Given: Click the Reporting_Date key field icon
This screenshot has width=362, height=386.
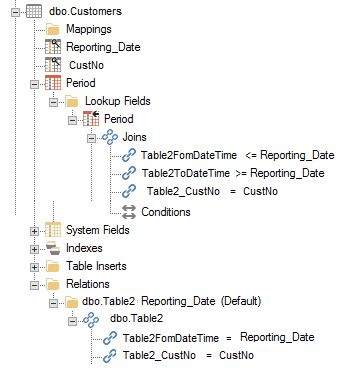Looking at the screenshot, I should (53, 47).
